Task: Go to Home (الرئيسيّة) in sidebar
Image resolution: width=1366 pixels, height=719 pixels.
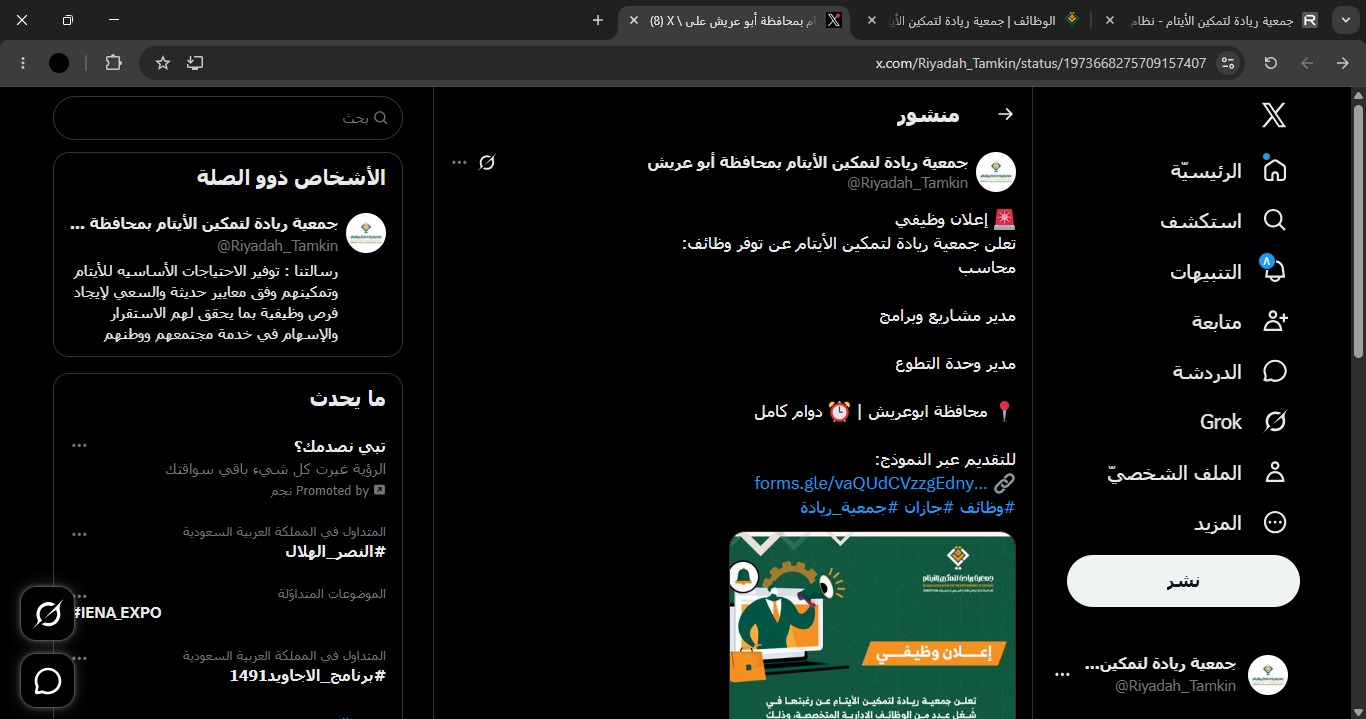Action: pos(1229,170)
